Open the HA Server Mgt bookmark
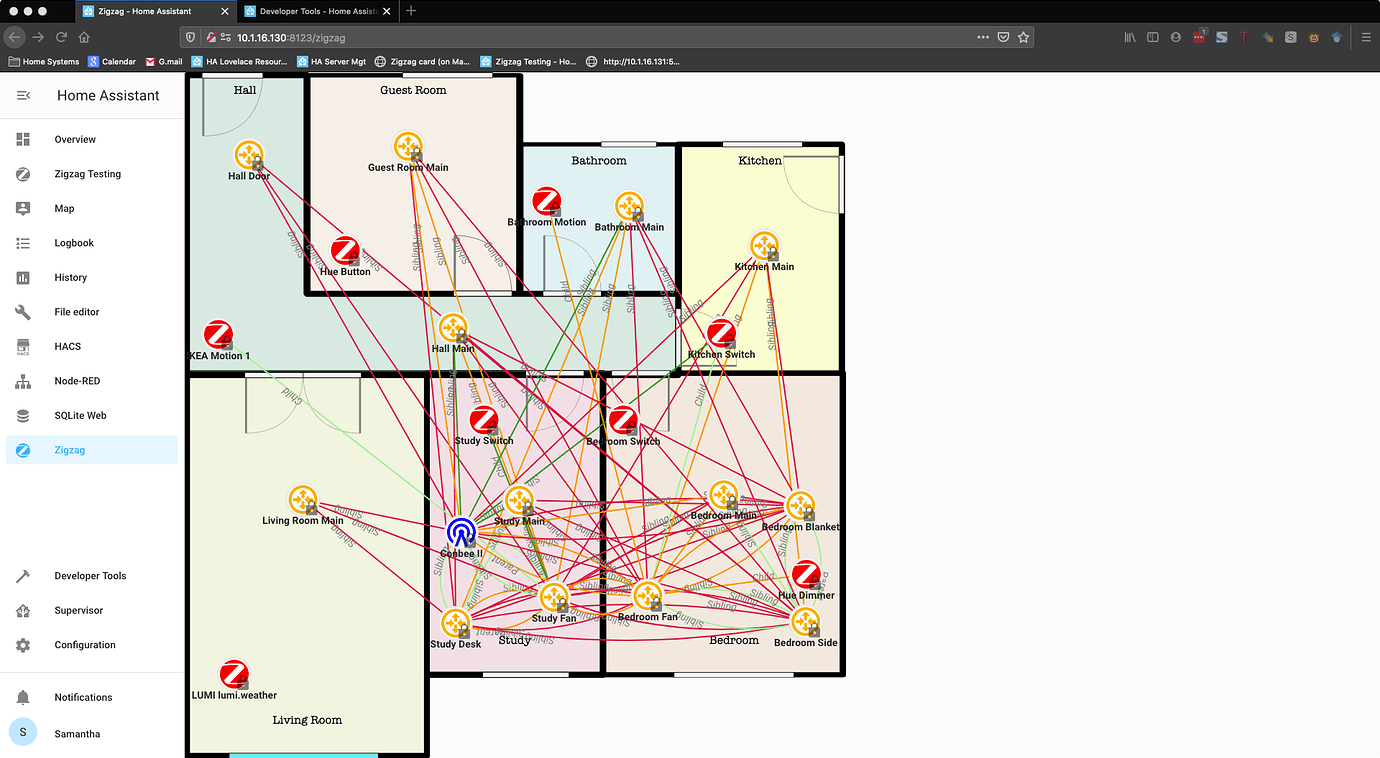 pyautogui.click(x=331, y=61)
